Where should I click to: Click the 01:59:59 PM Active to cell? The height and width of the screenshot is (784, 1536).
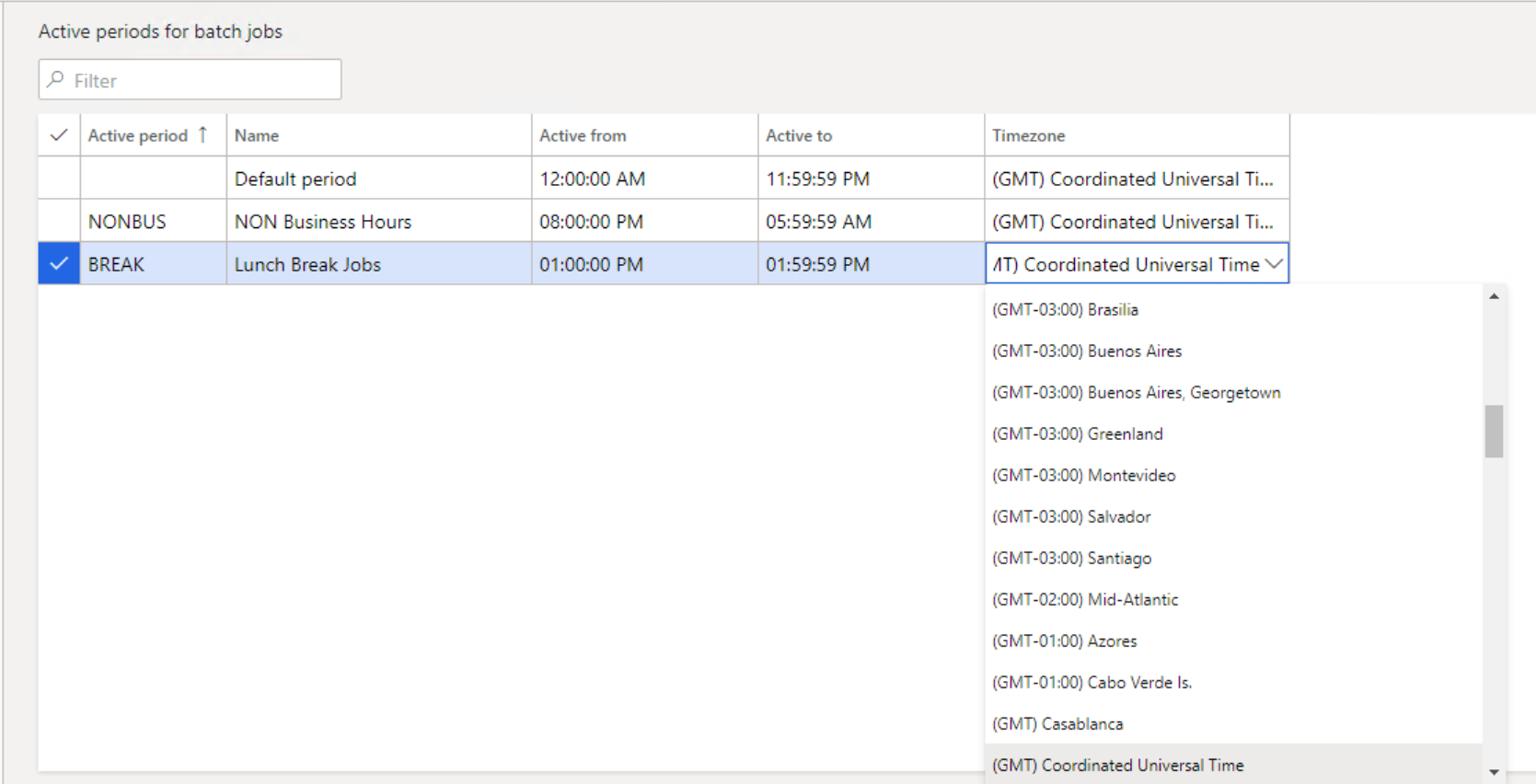tap(872, 264)
